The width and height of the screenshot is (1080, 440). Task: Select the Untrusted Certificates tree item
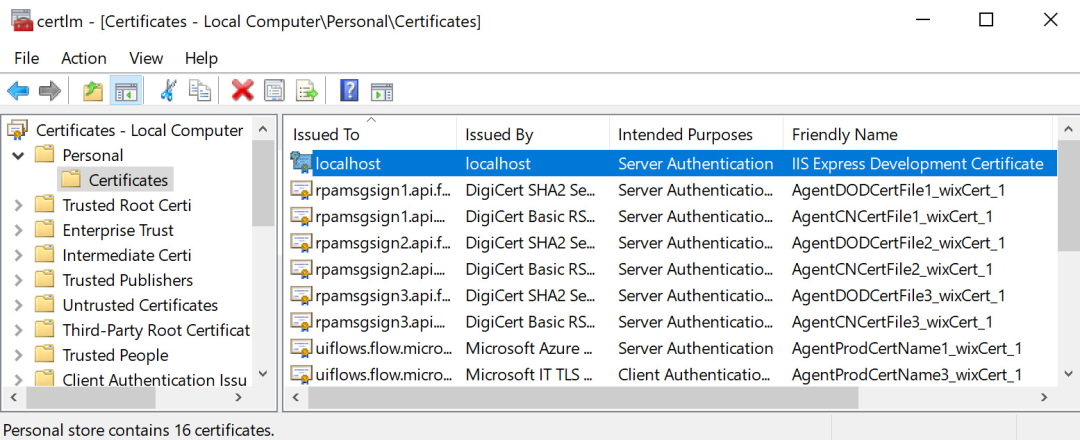point(140,305)
